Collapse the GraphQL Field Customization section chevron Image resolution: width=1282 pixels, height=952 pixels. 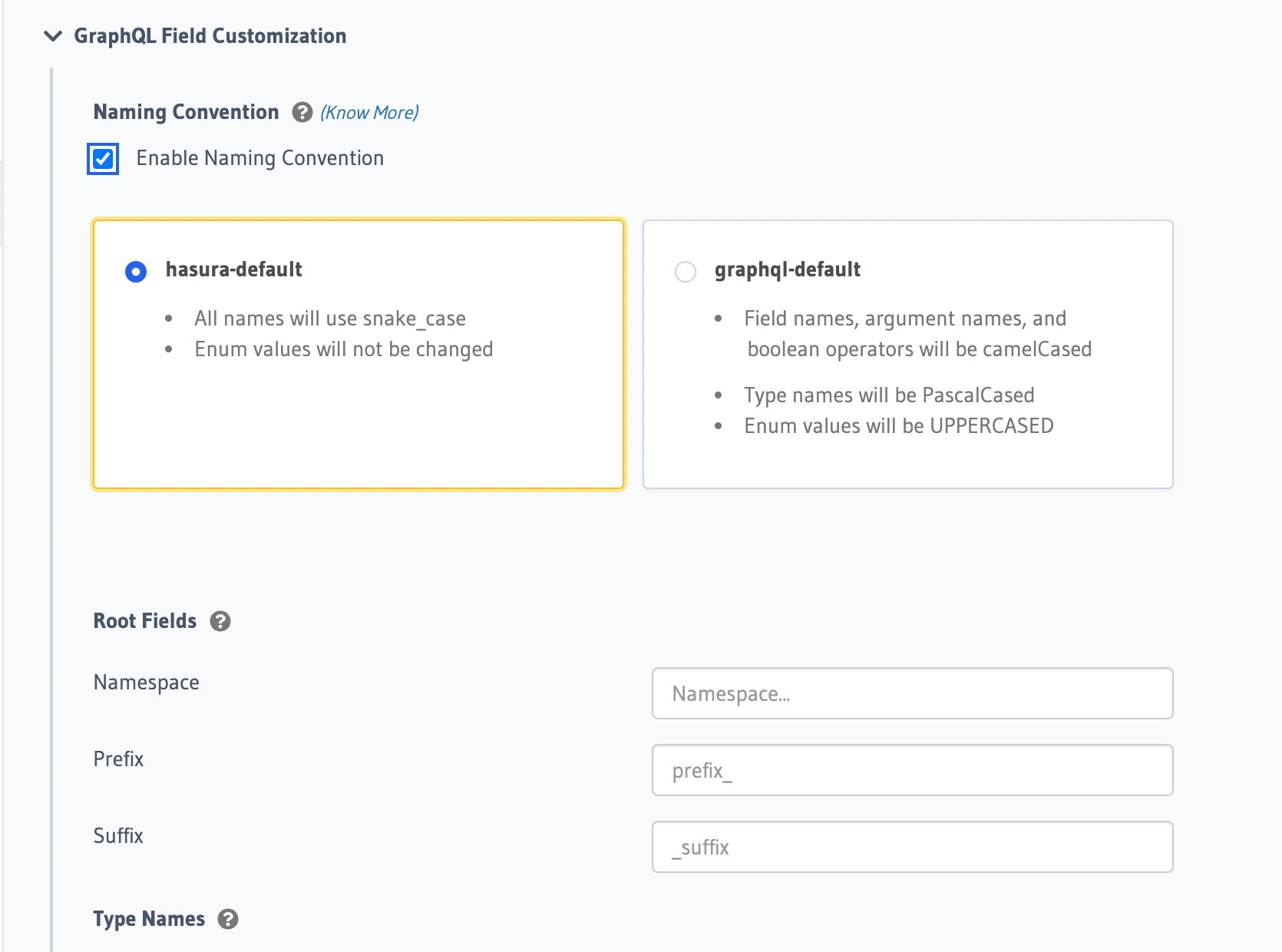(x=53, y=36)
